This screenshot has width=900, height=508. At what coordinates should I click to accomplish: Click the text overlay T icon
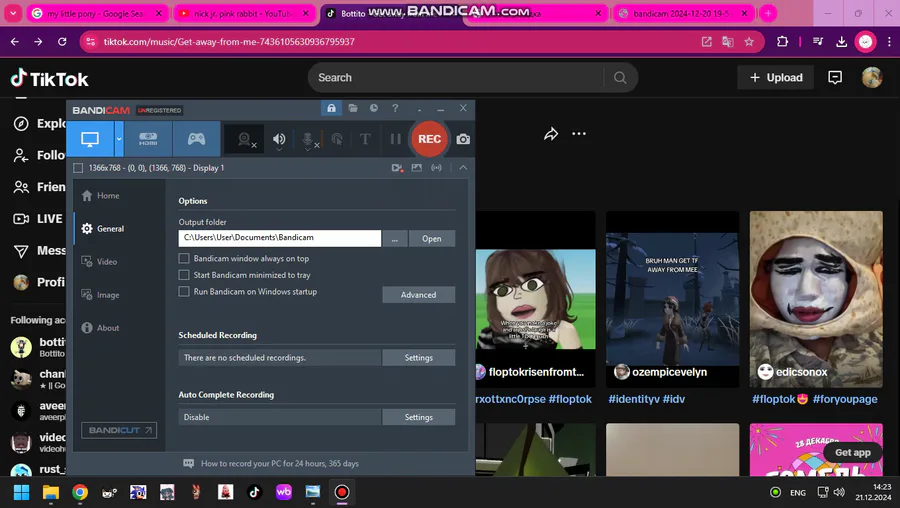(x=365, y=139)
